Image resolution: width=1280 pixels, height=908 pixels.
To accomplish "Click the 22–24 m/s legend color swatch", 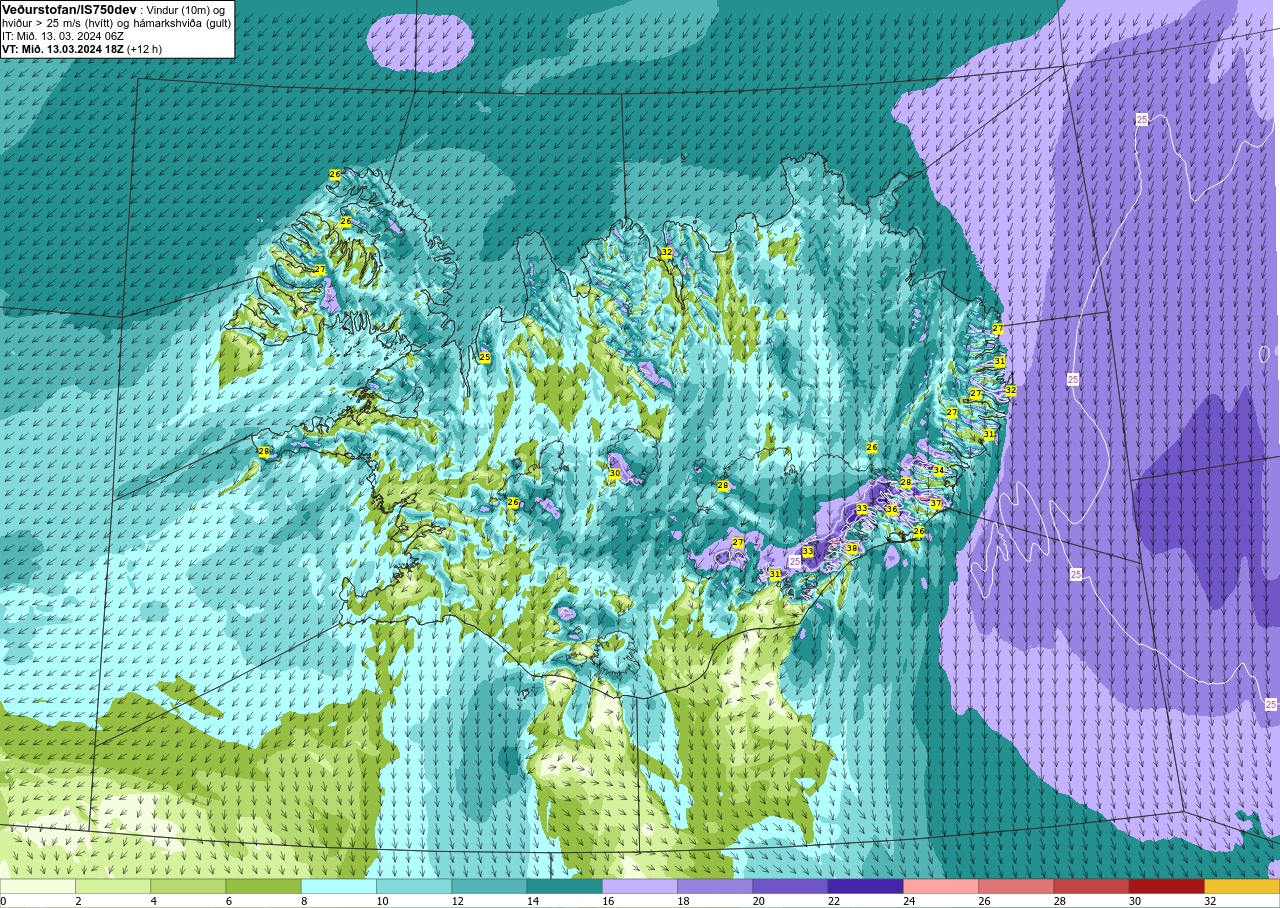I will (x=865, y=886).
